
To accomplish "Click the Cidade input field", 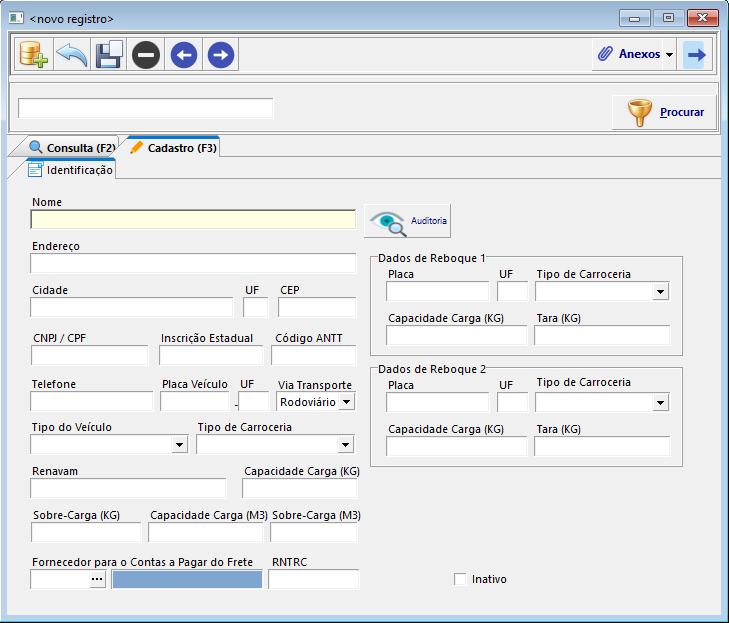I will tap(132, 307).
